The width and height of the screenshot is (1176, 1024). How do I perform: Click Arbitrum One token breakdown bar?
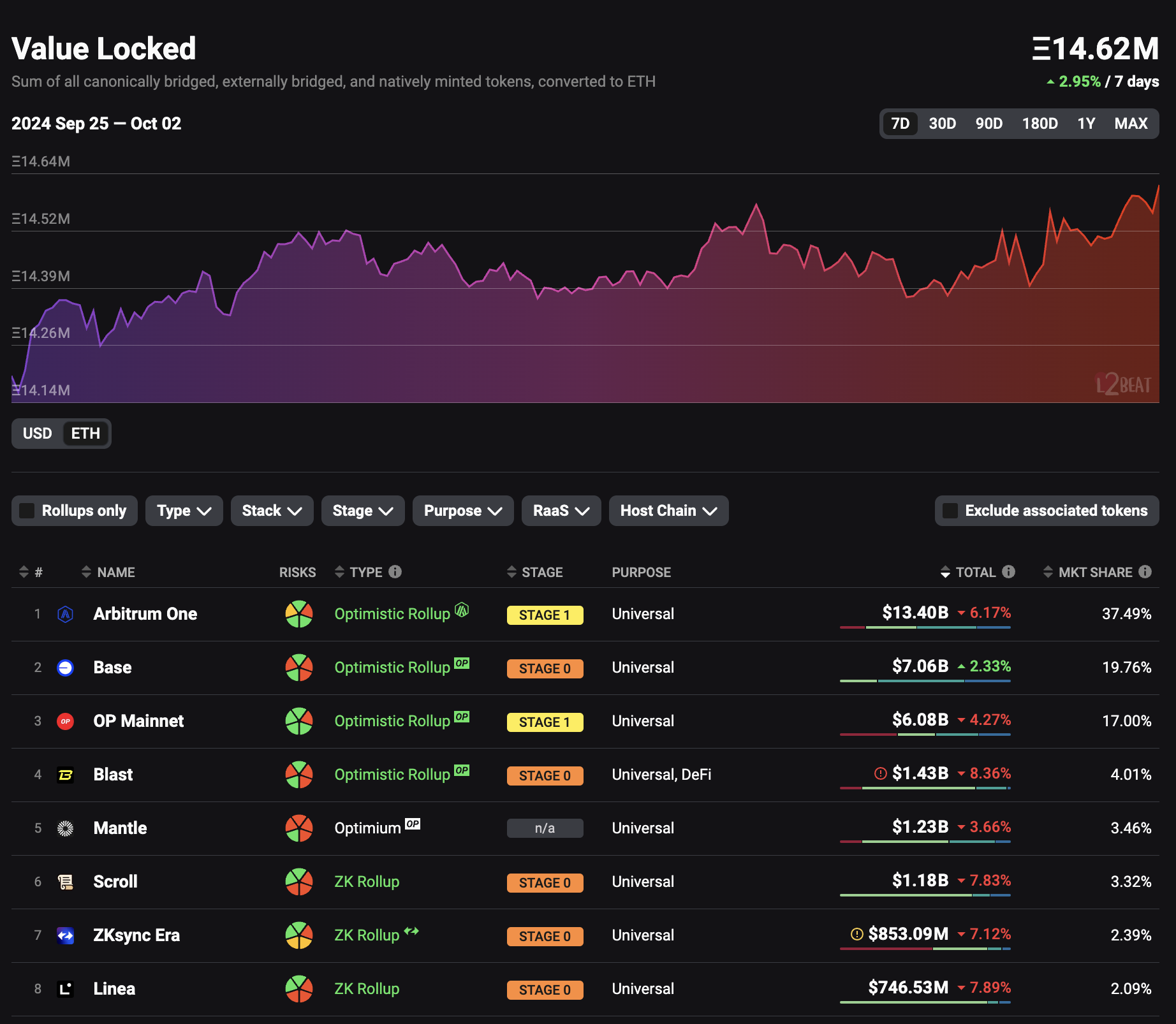click(x=925, y=627)
